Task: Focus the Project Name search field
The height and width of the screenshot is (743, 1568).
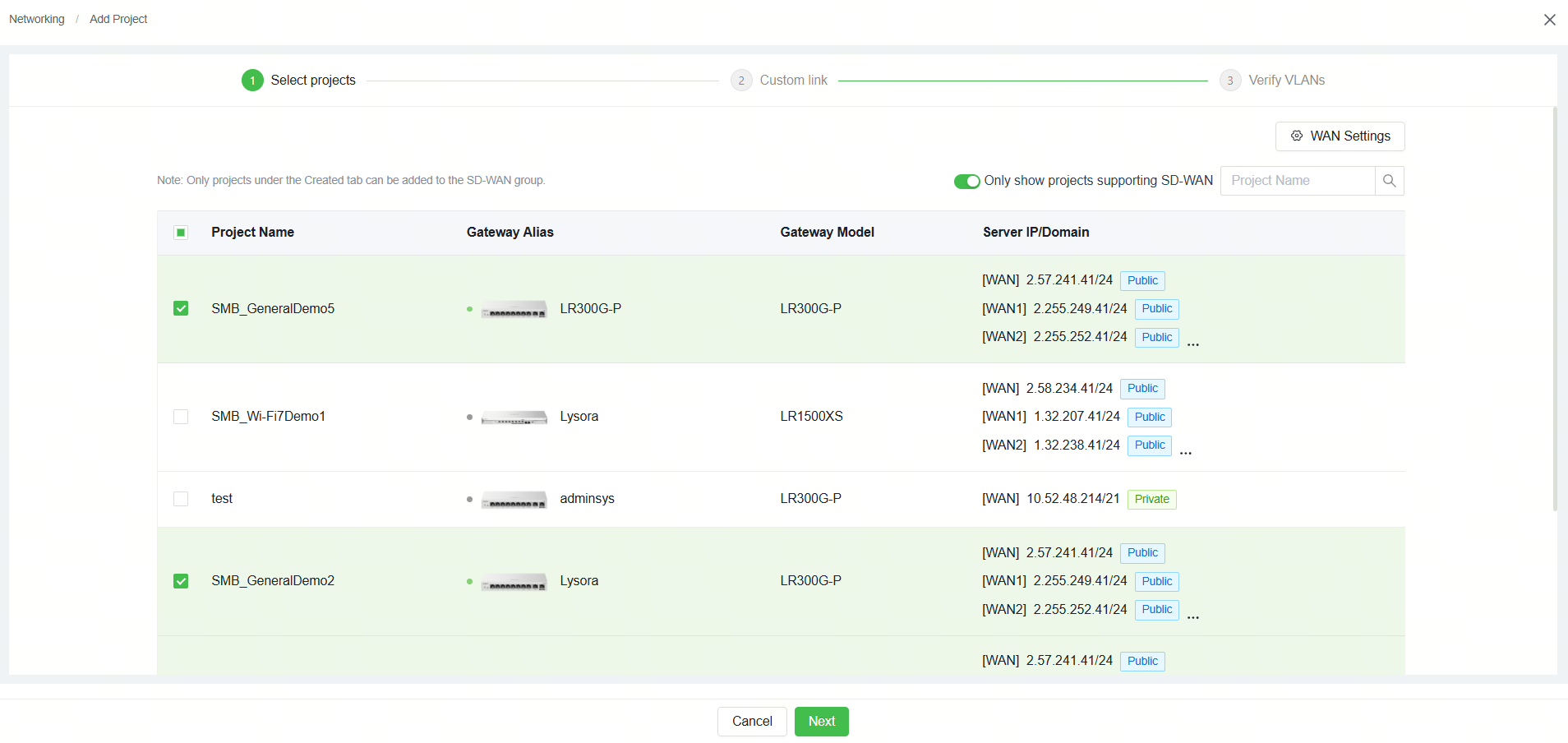Action: [1298, 181]
